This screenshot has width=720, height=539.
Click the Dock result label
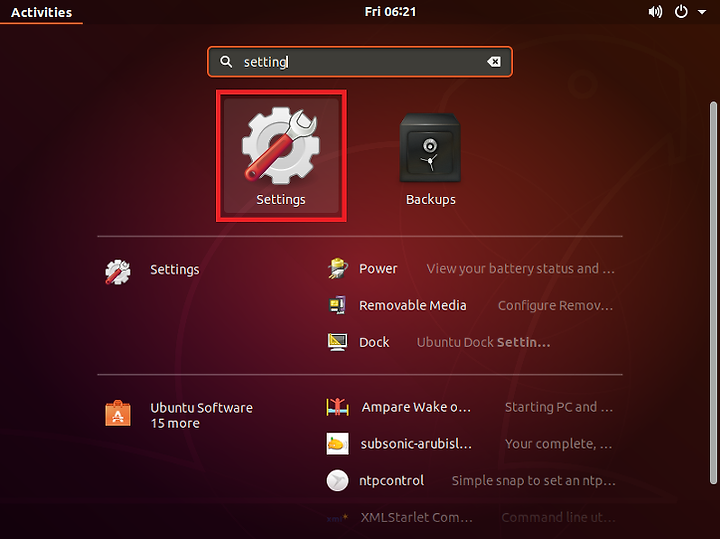374,342
